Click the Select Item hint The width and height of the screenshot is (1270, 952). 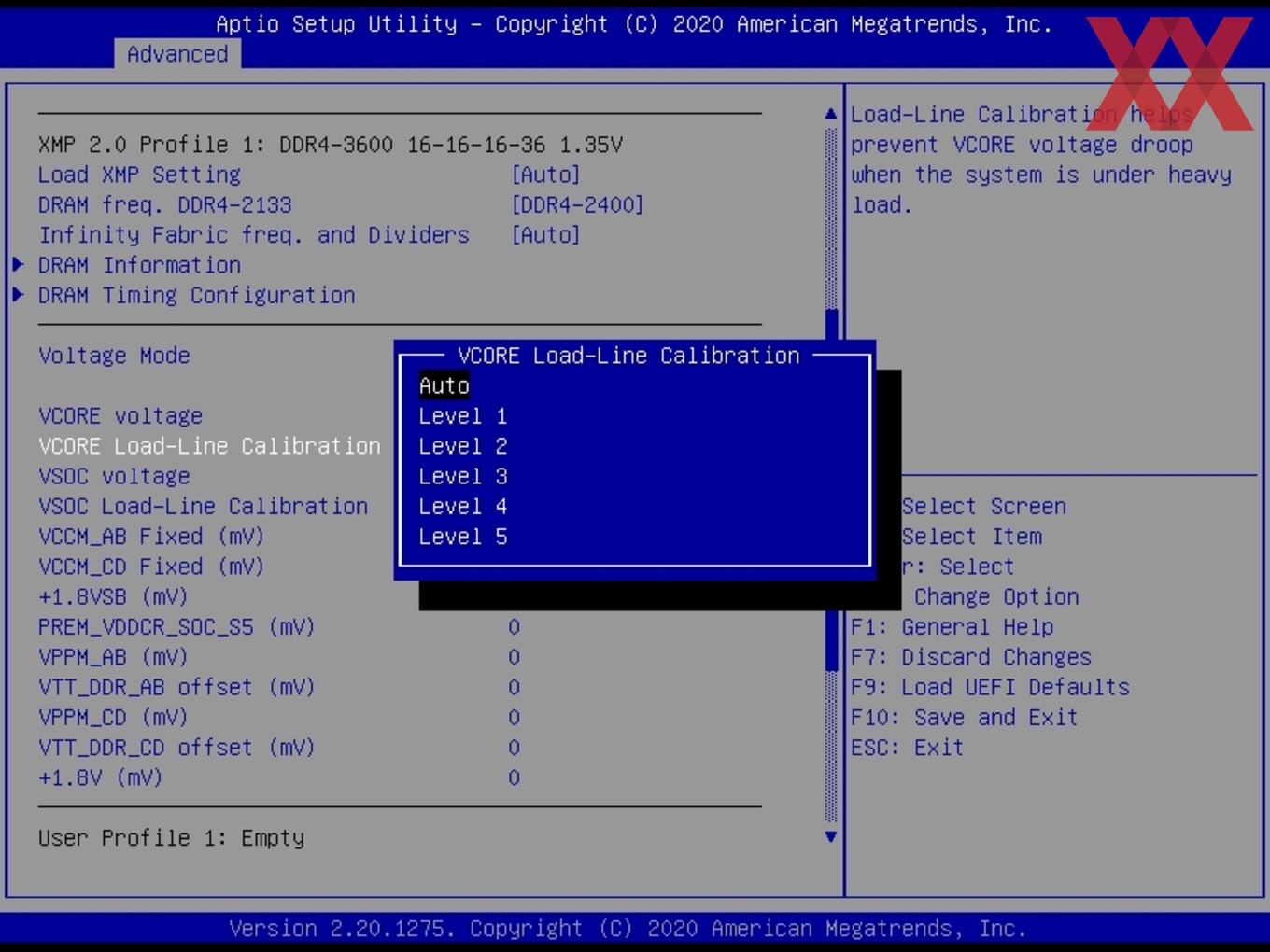pos(971,537)
